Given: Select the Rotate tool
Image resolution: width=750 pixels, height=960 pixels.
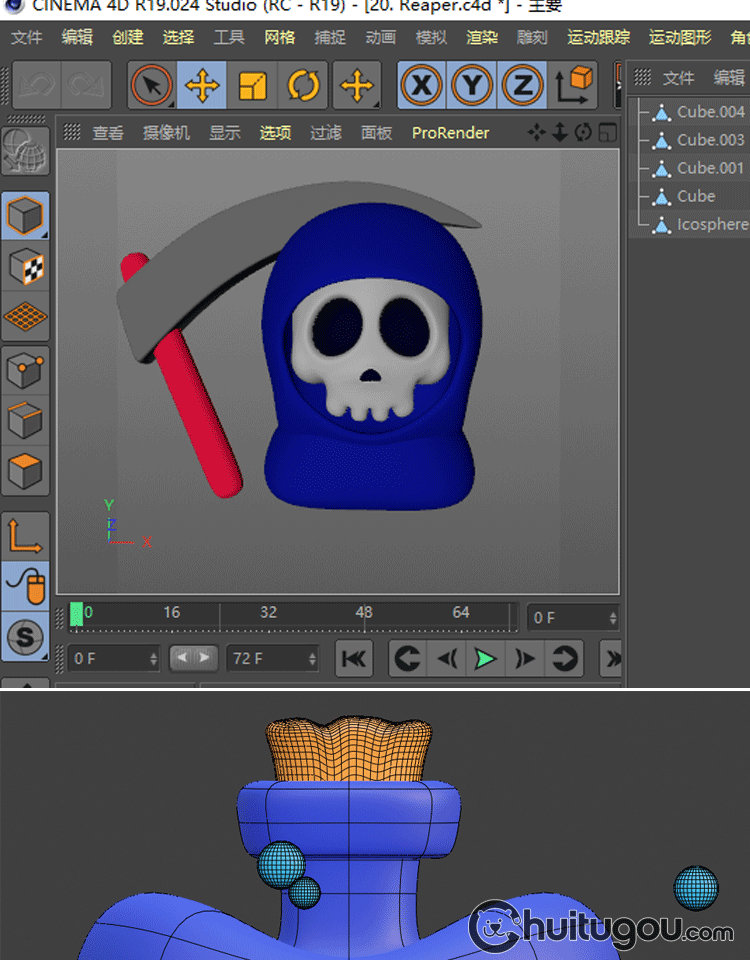Looking at the screenshot, I should (303, 86).
